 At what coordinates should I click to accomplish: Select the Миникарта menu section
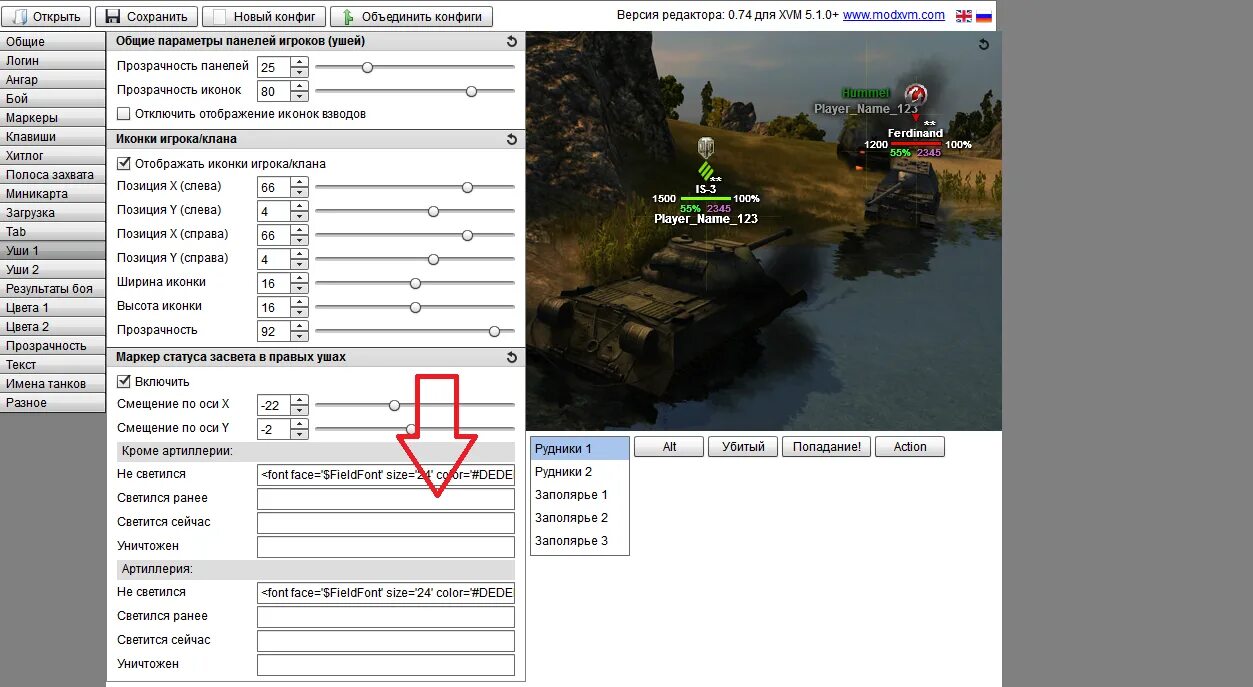point(53,194)
